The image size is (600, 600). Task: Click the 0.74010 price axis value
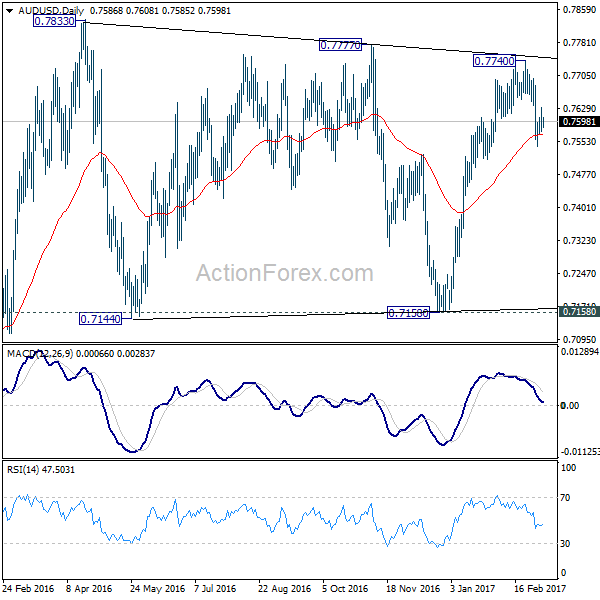coord(579,208)
